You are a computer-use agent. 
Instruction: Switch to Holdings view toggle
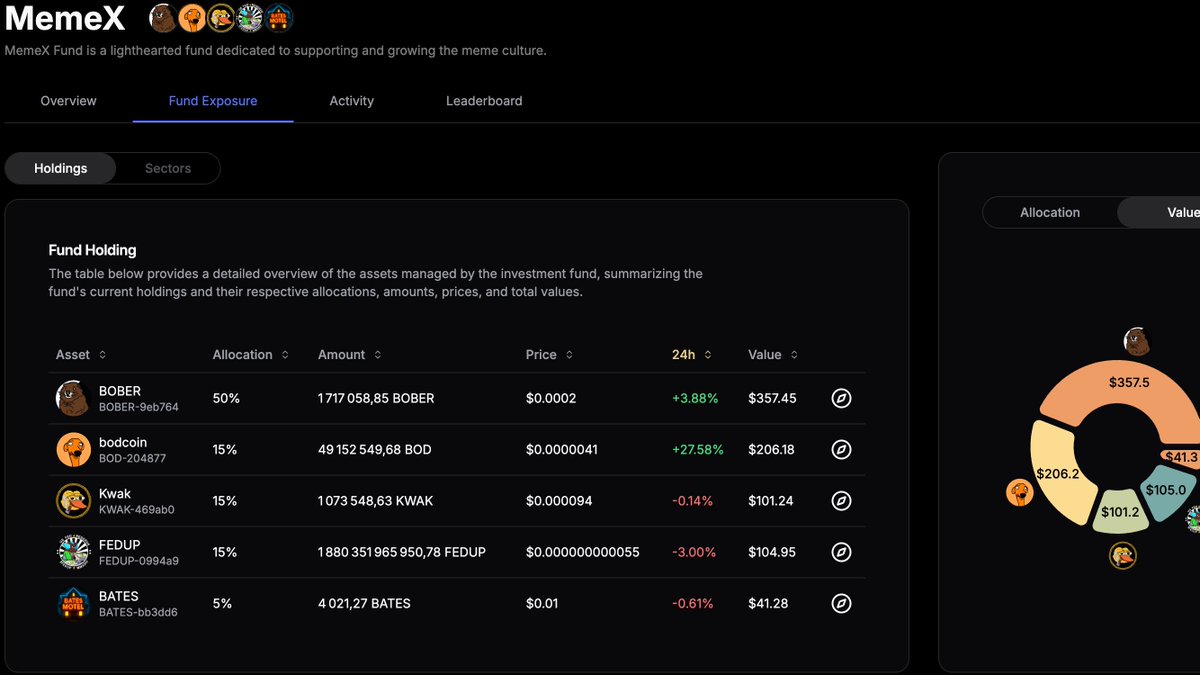[61, 168]
